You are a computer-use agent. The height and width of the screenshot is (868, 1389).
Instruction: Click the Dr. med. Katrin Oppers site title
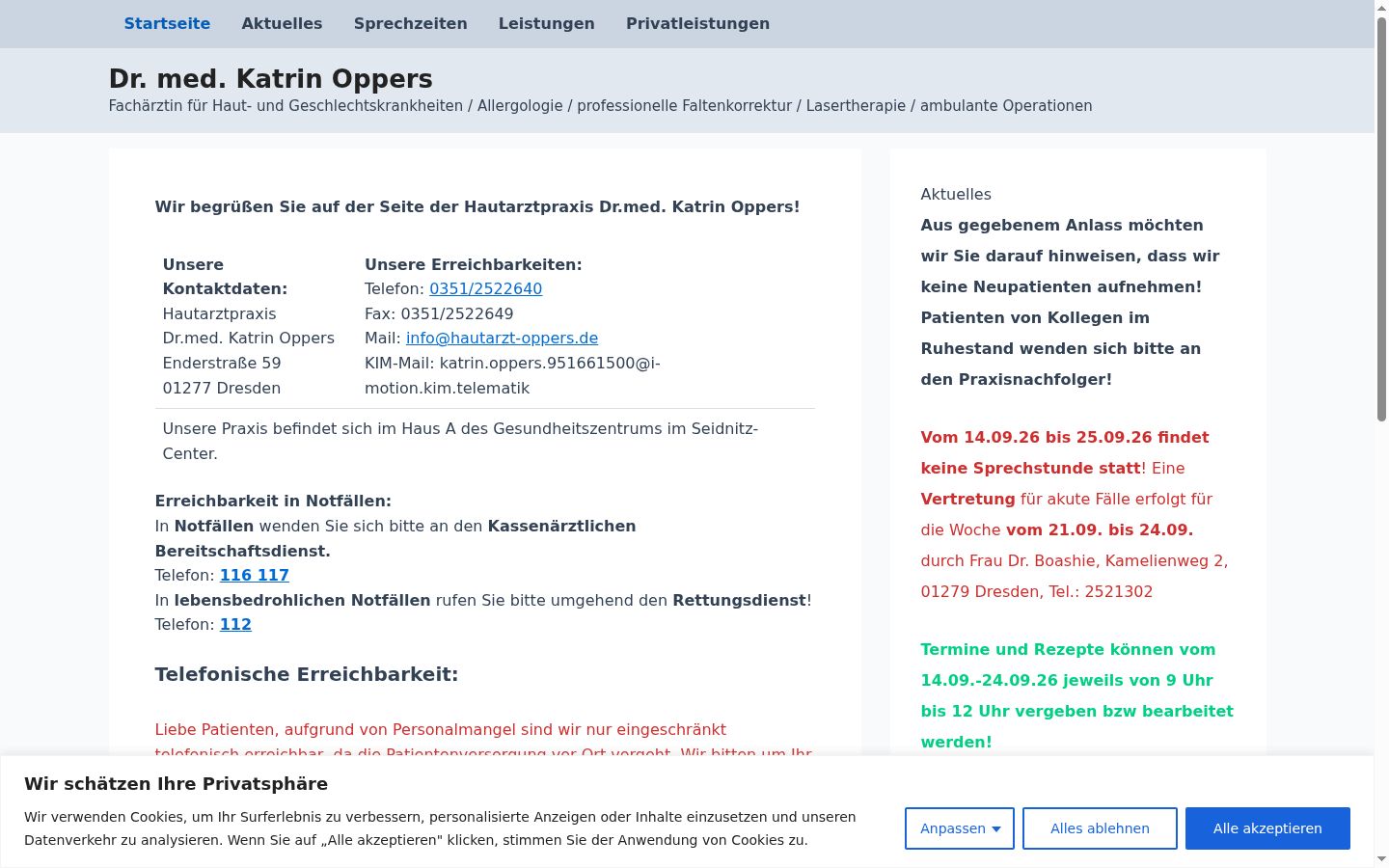point(270,79)
